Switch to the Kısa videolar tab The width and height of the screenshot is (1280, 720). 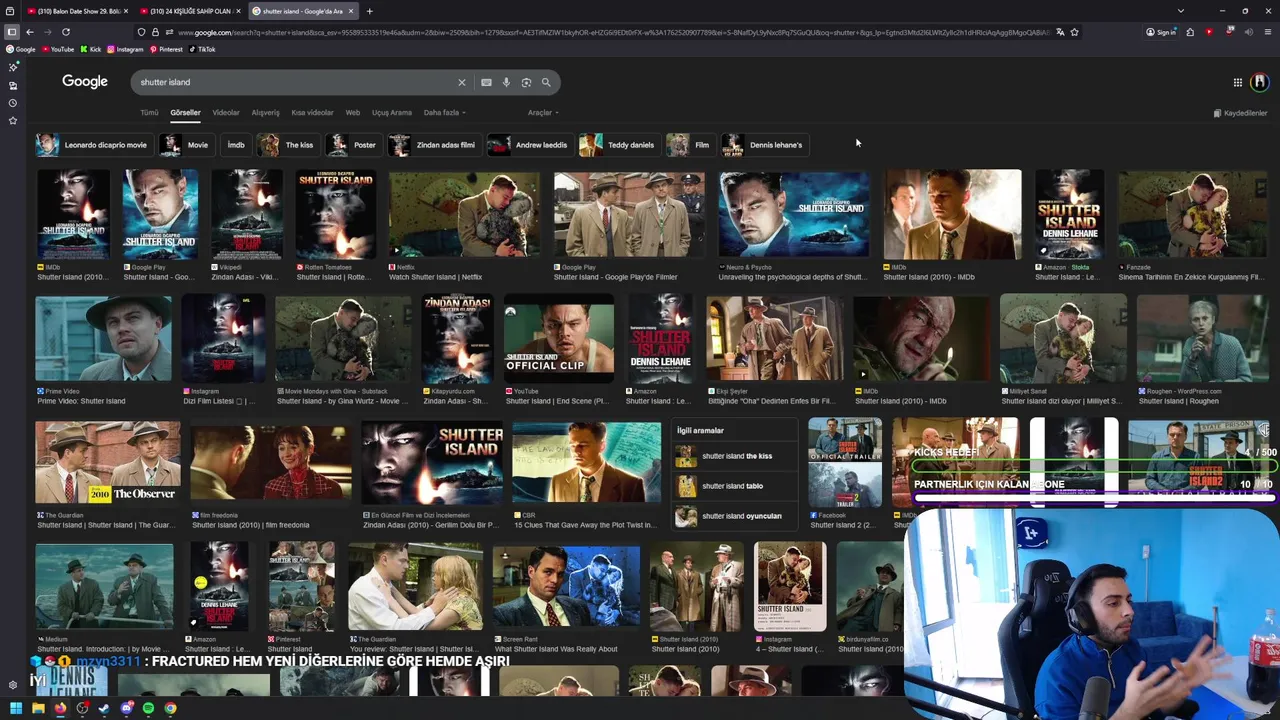[x=312, y=113]
